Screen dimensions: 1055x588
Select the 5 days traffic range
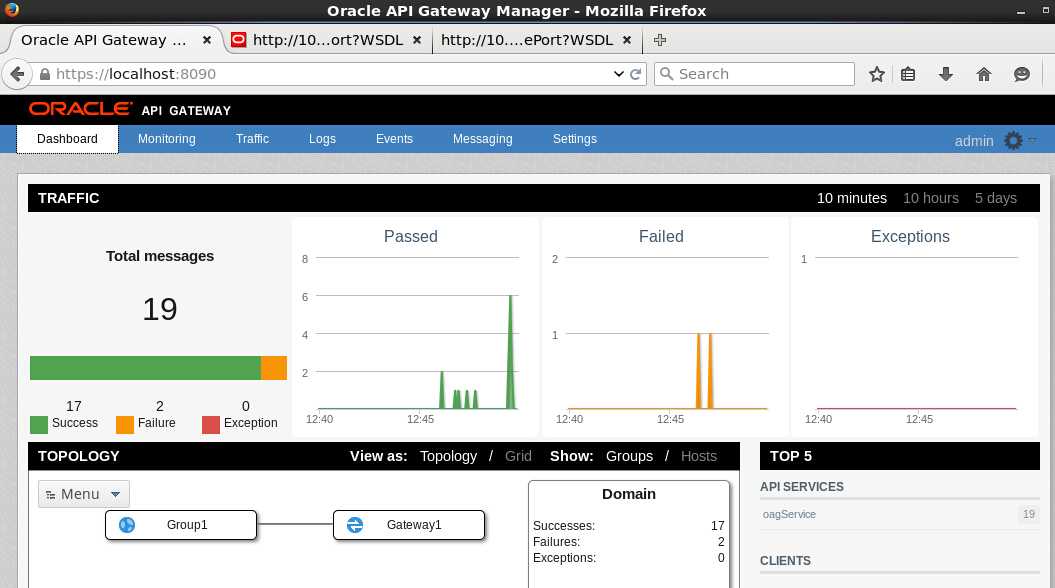[996, 198]
